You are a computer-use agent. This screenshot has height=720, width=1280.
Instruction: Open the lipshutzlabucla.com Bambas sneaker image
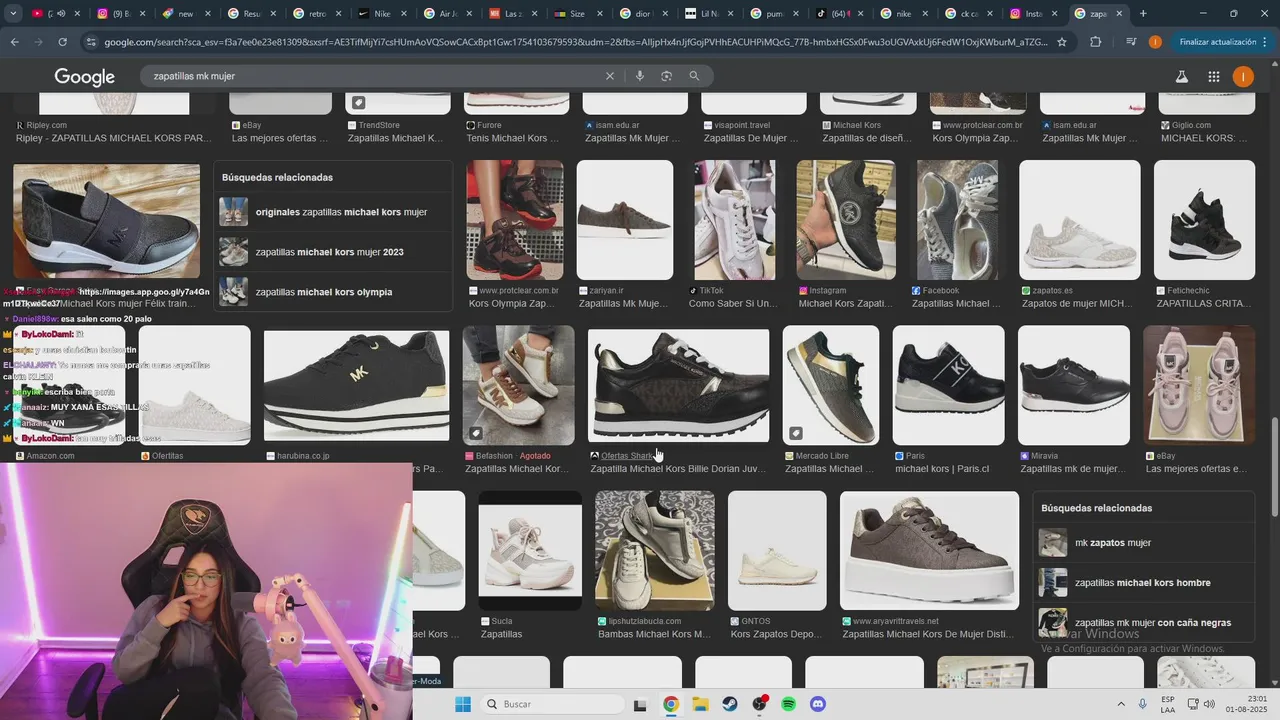[x=654, y=550]
